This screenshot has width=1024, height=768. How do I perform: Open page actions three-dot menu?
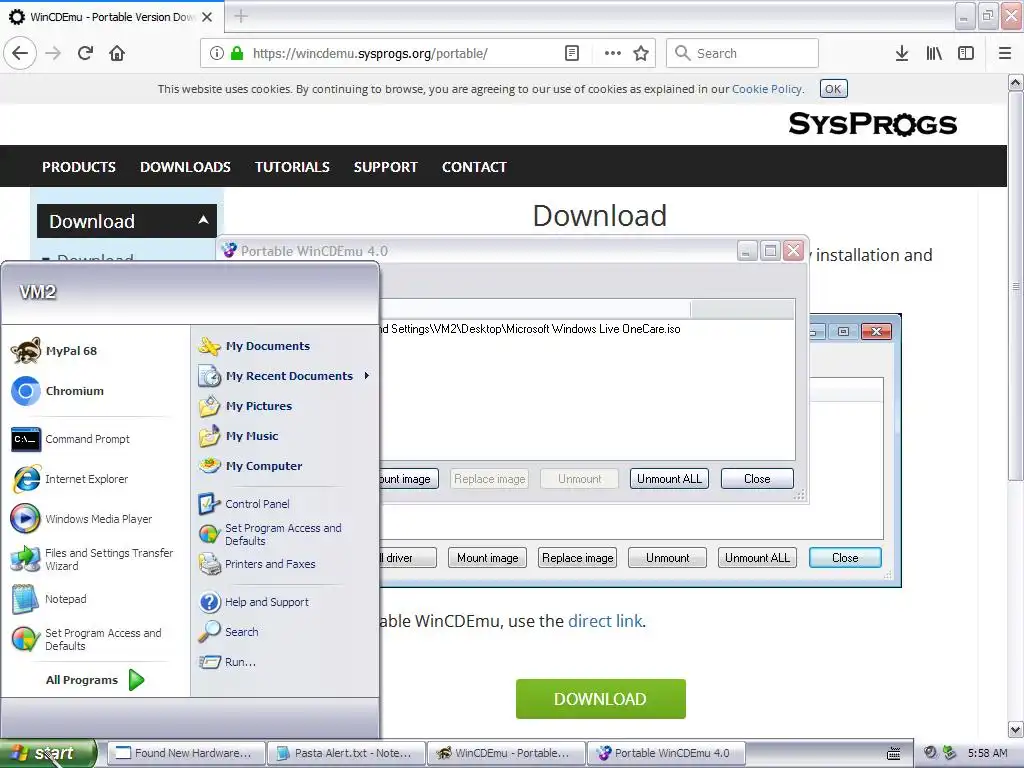[613, 54]
